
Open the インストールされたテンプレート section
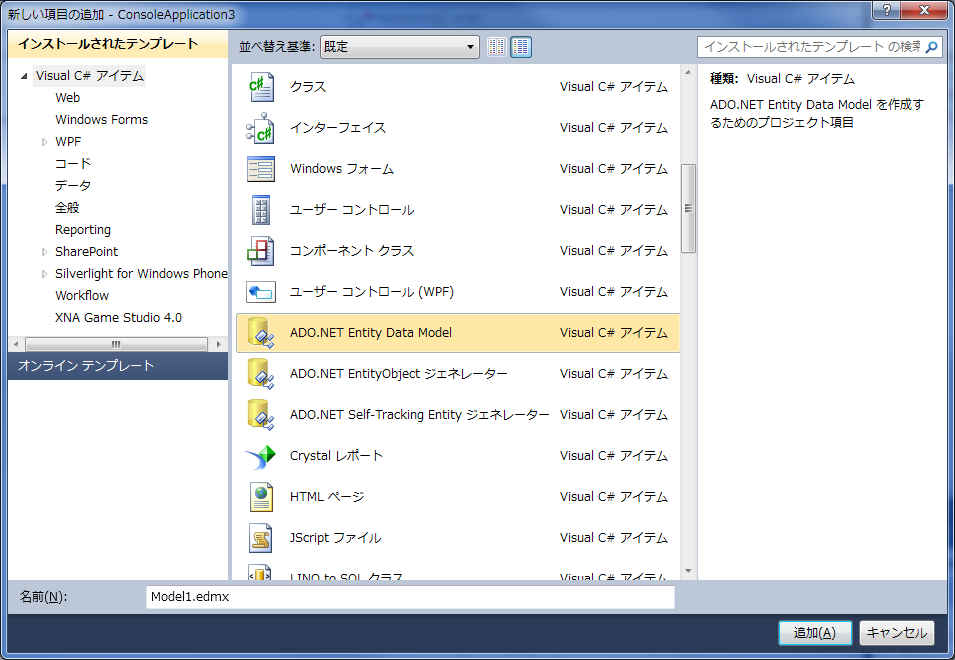(x=118, y=44)
